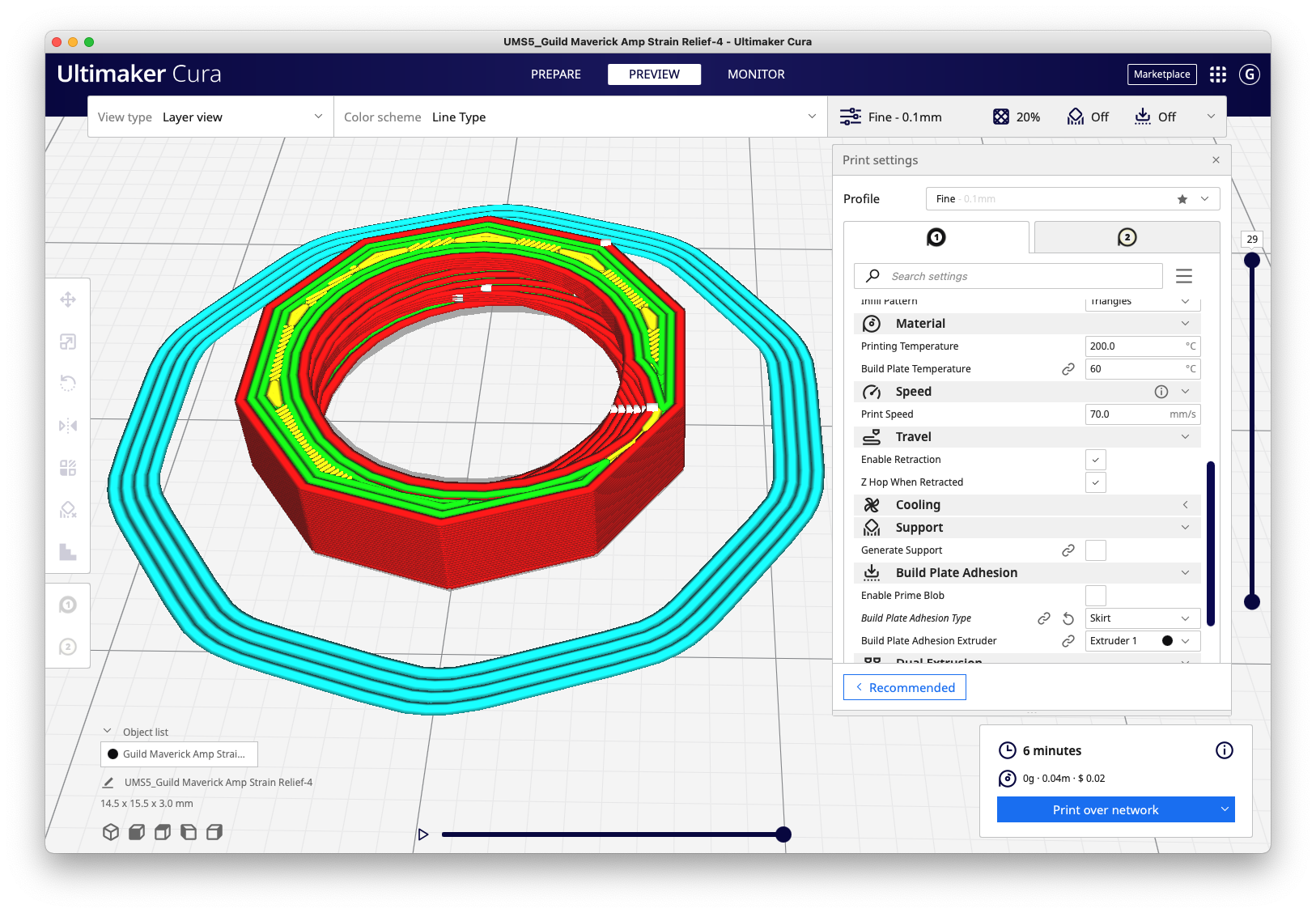Screen dimensions: 1316x913
Task: Select Guild Maverick Amp Strai... object
Action: point(179,754)
